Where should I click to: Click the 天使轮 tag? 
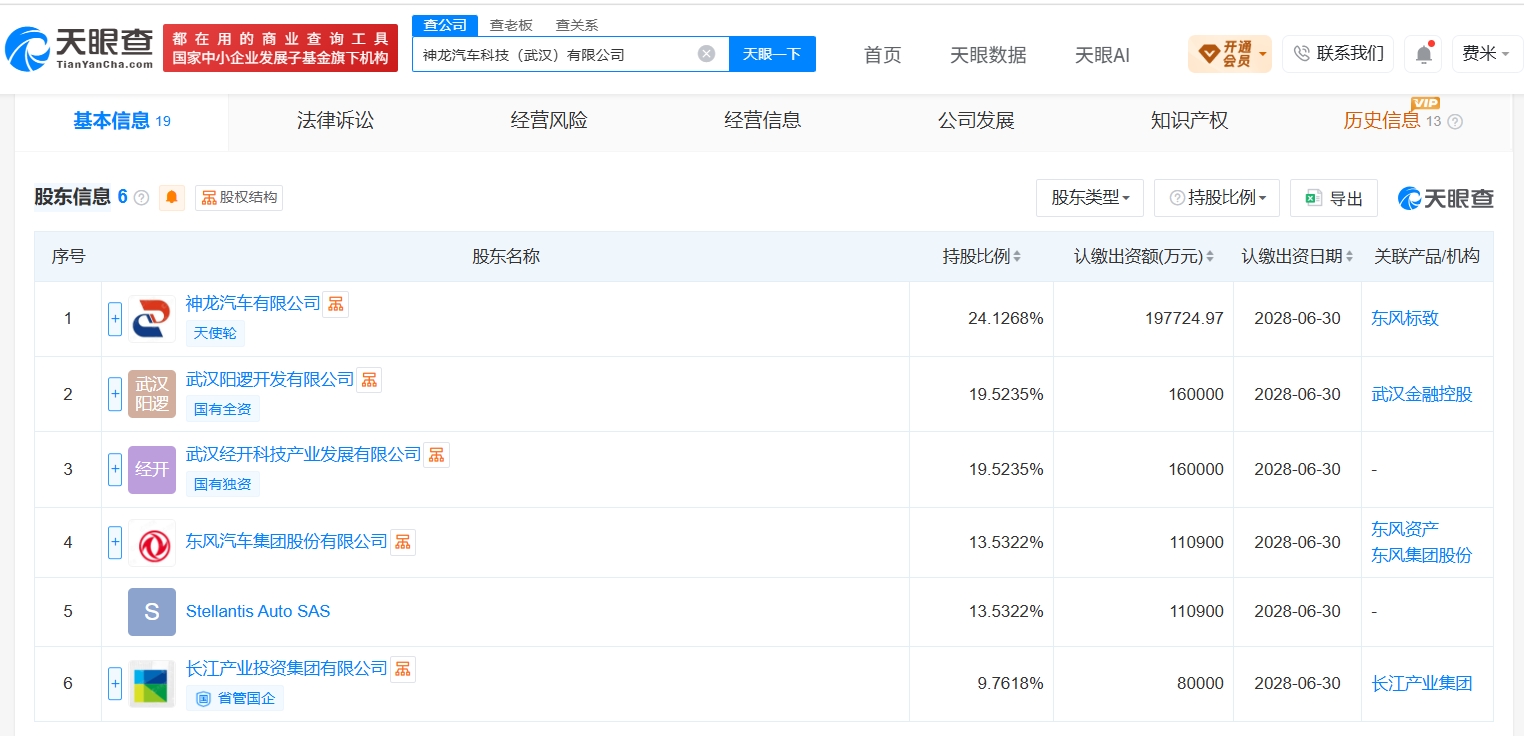[215, 333]
